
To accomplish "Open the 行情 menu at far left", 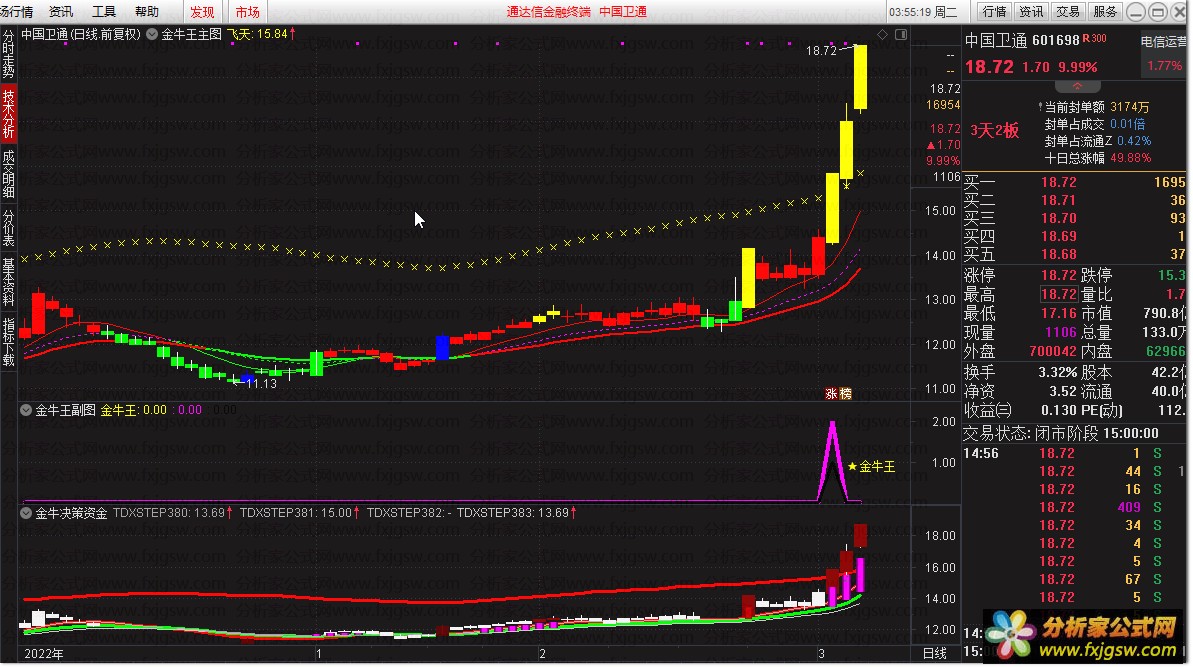I will coord(16,11).
